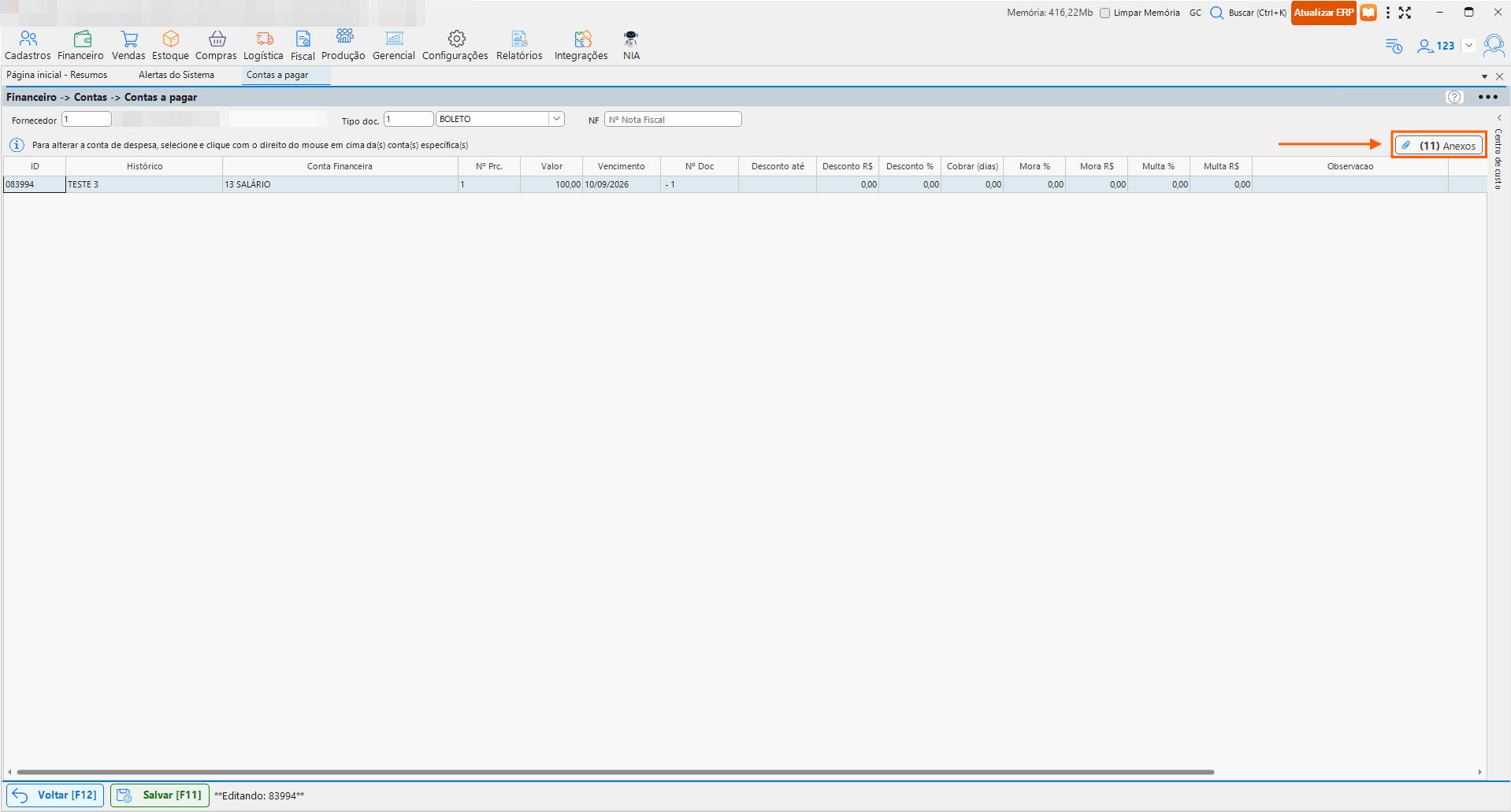1511x812 pixels.
Task: Click the support headset icon
Action: click(1494, 46)
